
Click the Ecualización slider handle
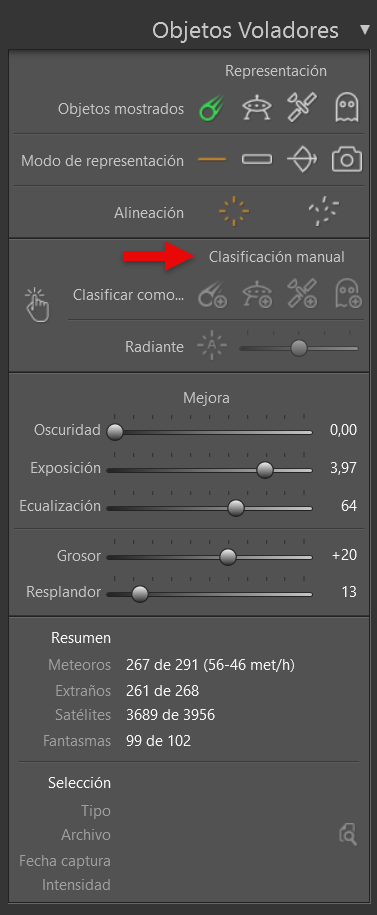point(236,508)
